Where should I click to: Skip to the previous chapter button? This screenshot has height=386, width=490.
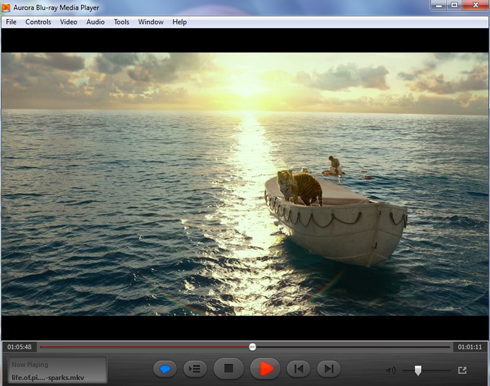[299, 369]
